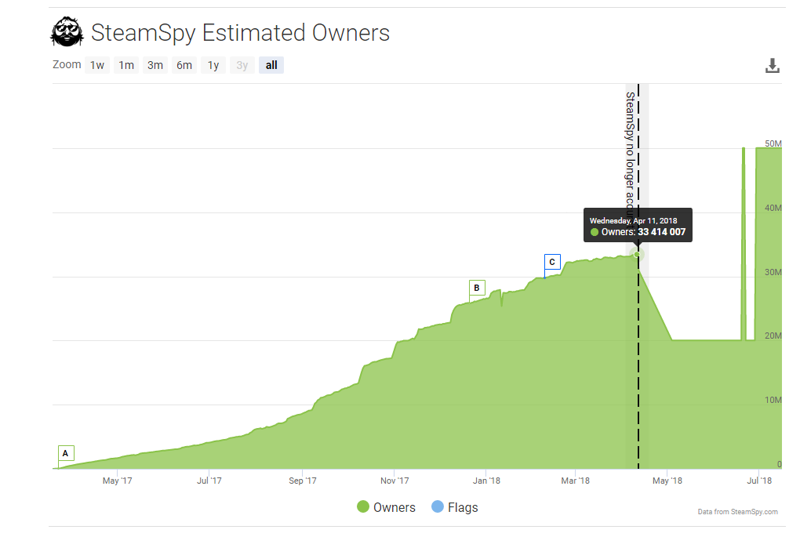This screenshot has width=800, height=537.
Task: Set zoom range to 1y
Action: 213,65
